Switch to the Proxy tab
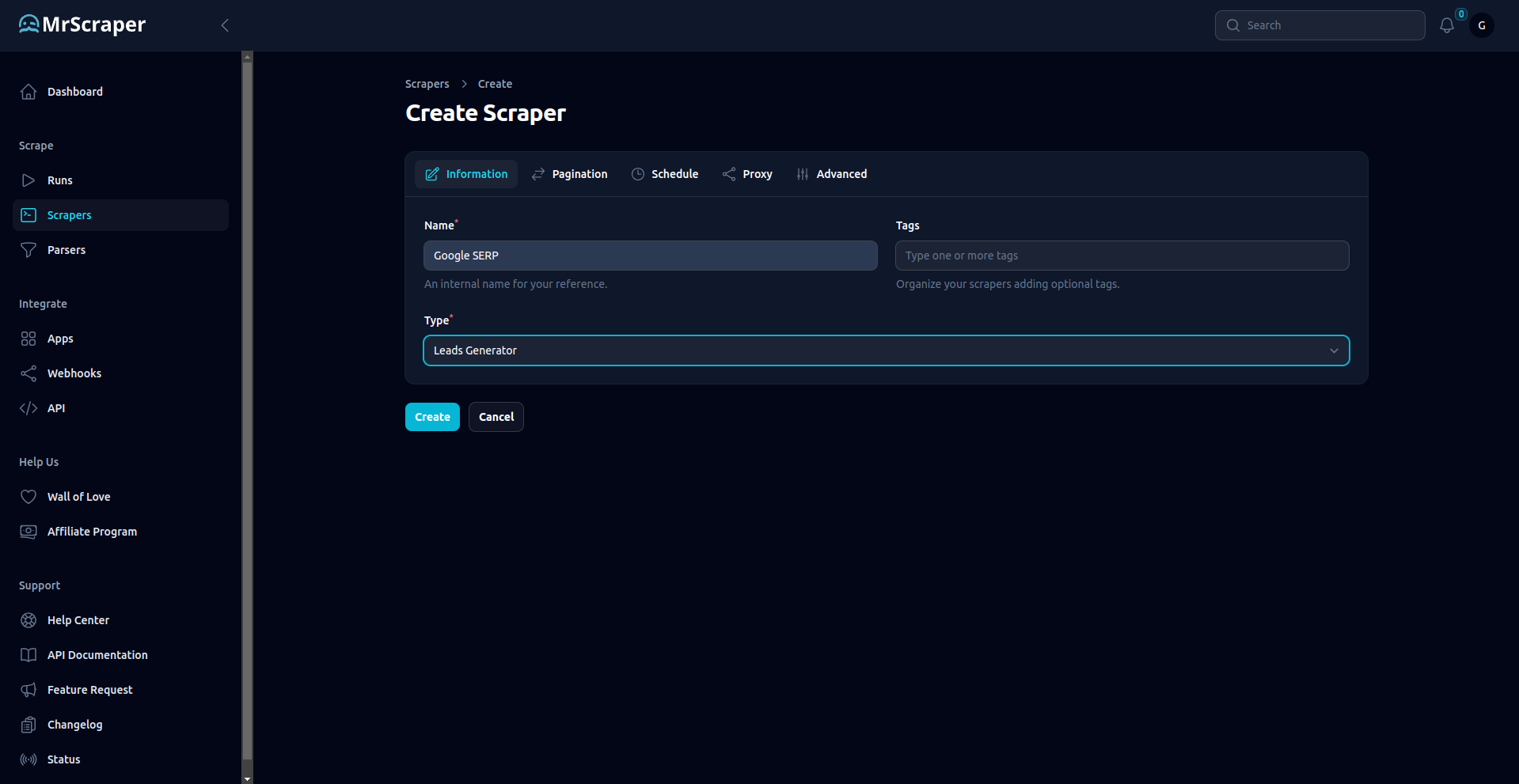This screenshot has width=1519, height=784. coord(747,174)
